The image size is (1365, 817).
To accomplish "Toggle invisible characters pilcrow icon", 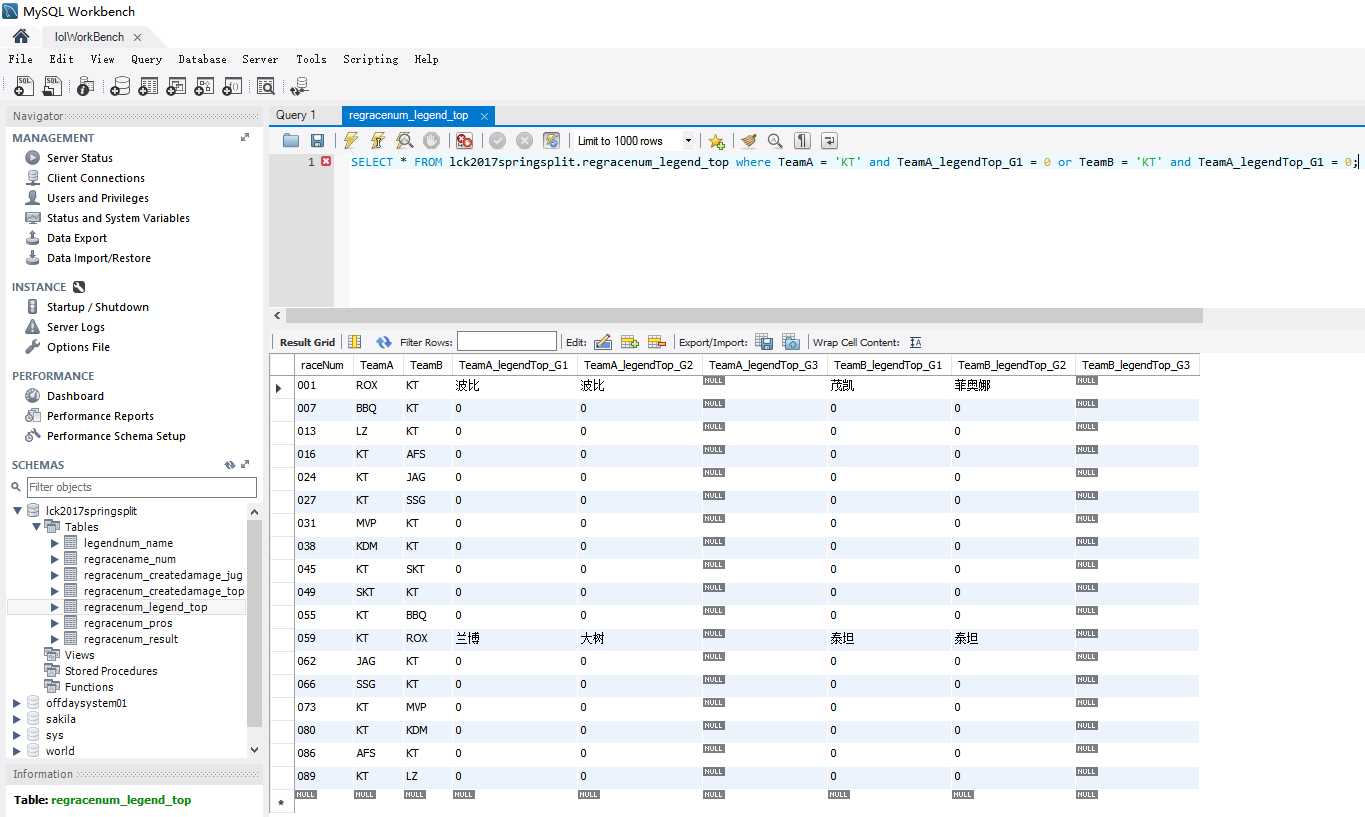I will click(802, 141).
